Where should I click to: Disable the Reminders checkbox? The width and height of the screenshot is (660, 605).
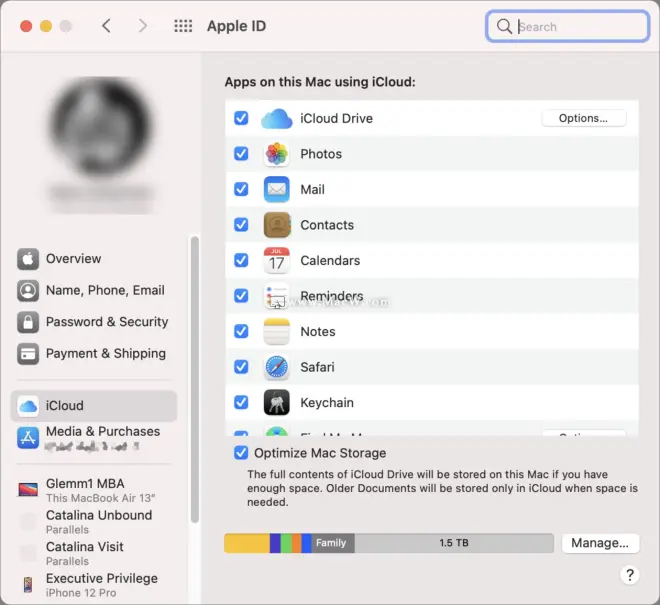(241, 296)
